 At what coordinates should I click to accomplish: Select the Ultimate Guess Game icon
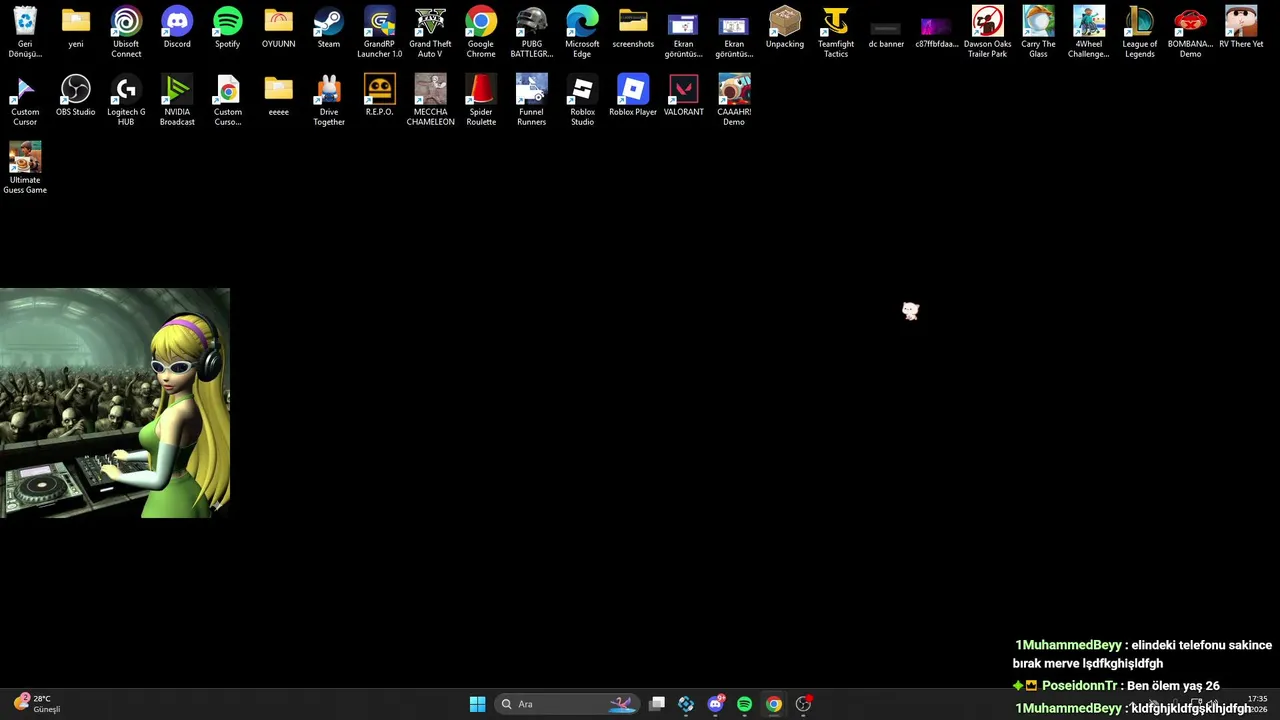click(x=25, y=167)
